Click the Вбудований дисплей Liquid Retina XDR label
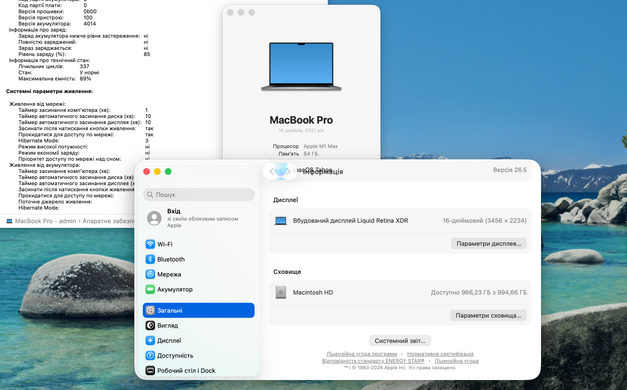This screenshot has height=390, width=627. [x=351, y=221]
